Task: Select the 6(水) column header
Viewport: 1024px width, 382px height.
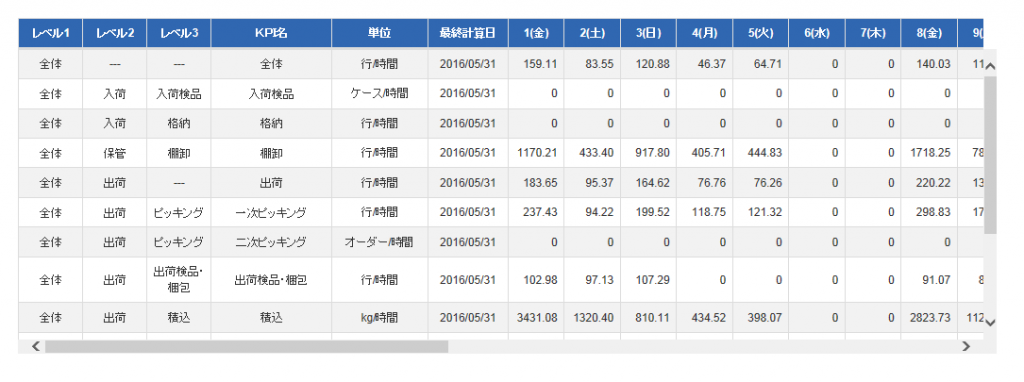Action: pos(817,33)
